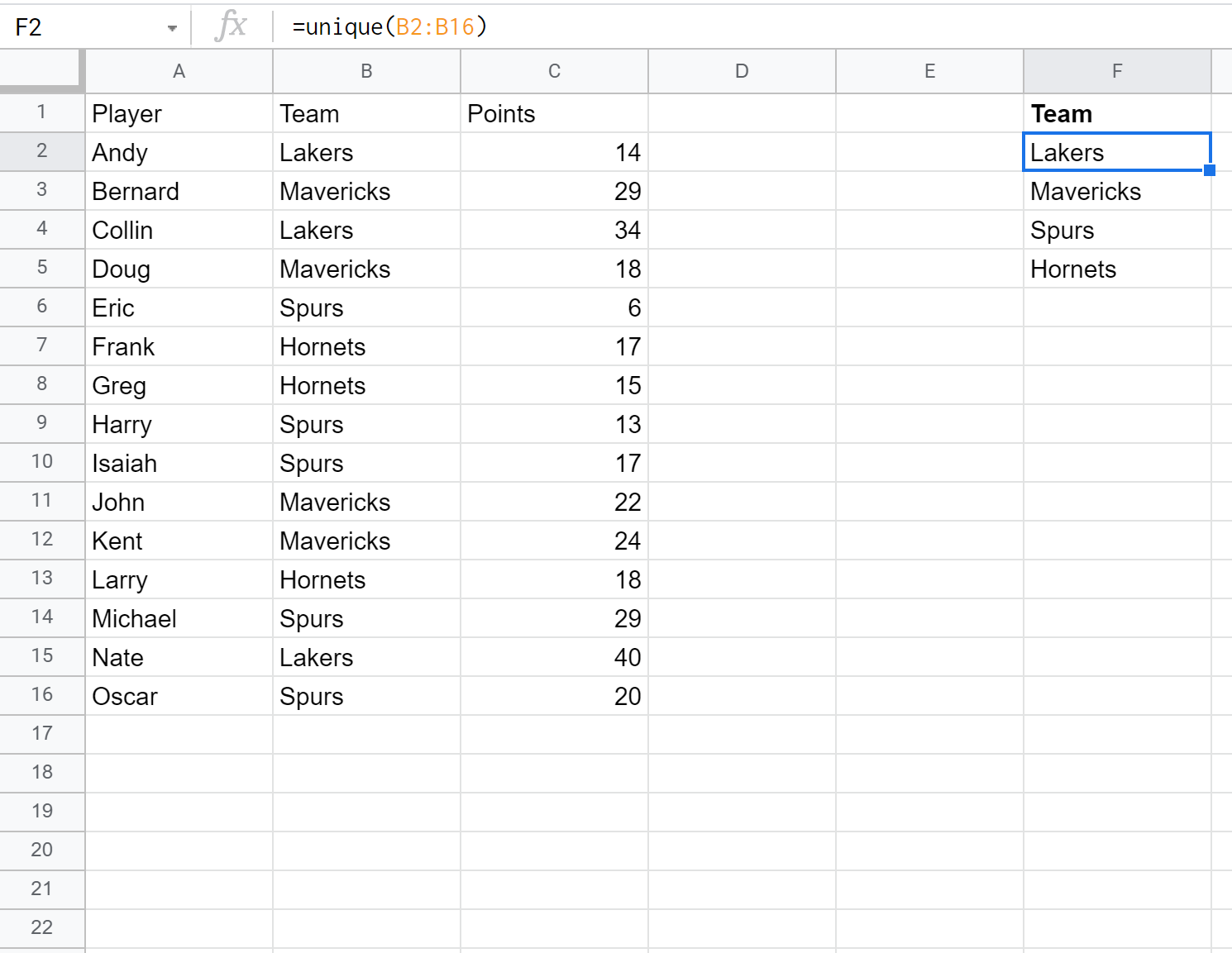
Task: Select column B header
Action: (366, 71)
